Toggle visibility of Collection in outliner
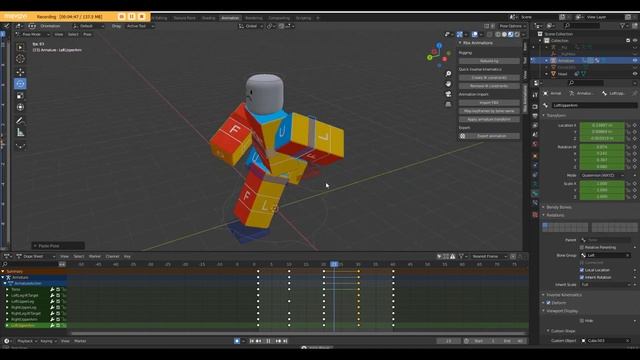Image resolution: width=640 pixels, height=360 pixels. tap(635, 40)
